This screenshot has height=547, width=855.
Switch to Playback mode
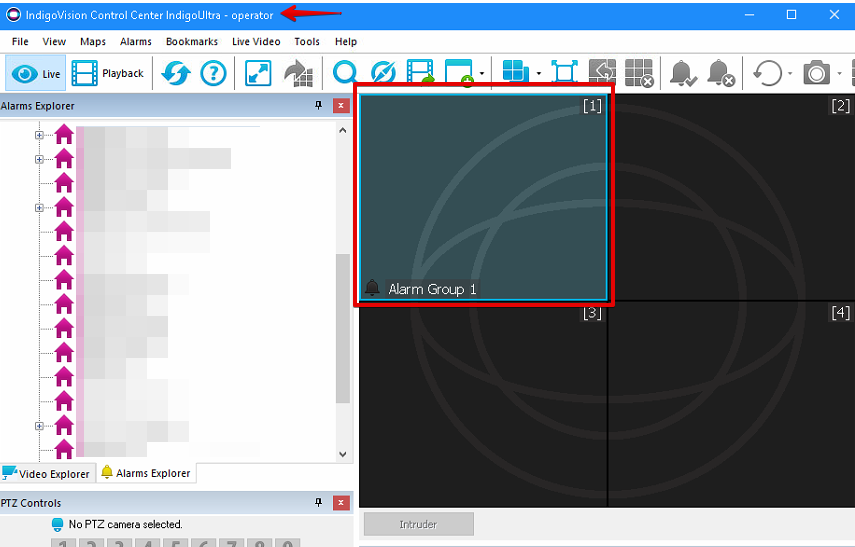click(x=108, y=73)
